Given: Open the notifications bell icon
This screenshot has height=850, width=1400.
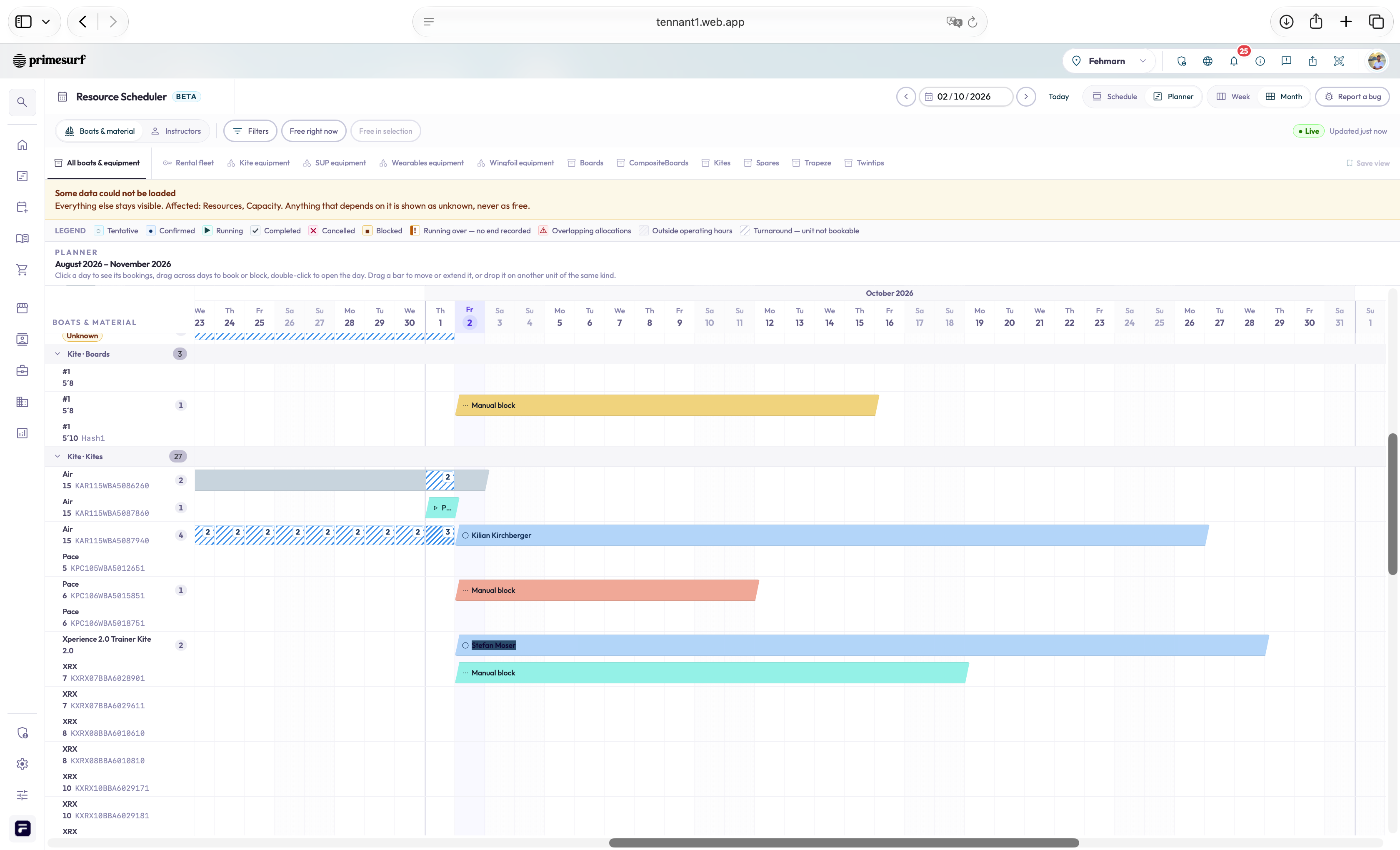Looking at the screenshot, I should (1233, 61).
